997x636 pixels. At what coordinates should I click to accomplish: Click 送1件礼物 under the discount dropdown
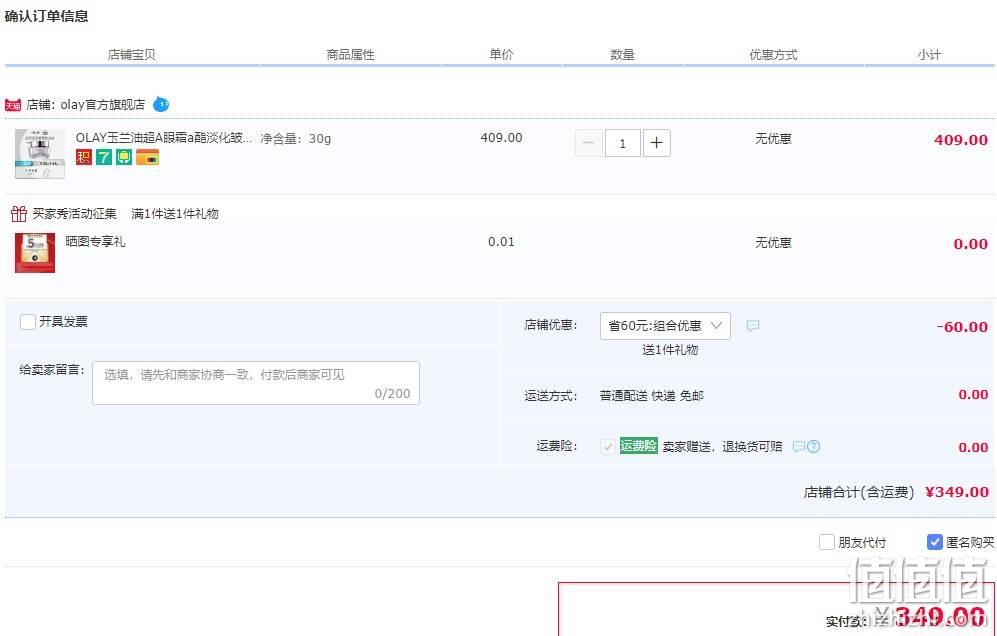click(670, 350)
